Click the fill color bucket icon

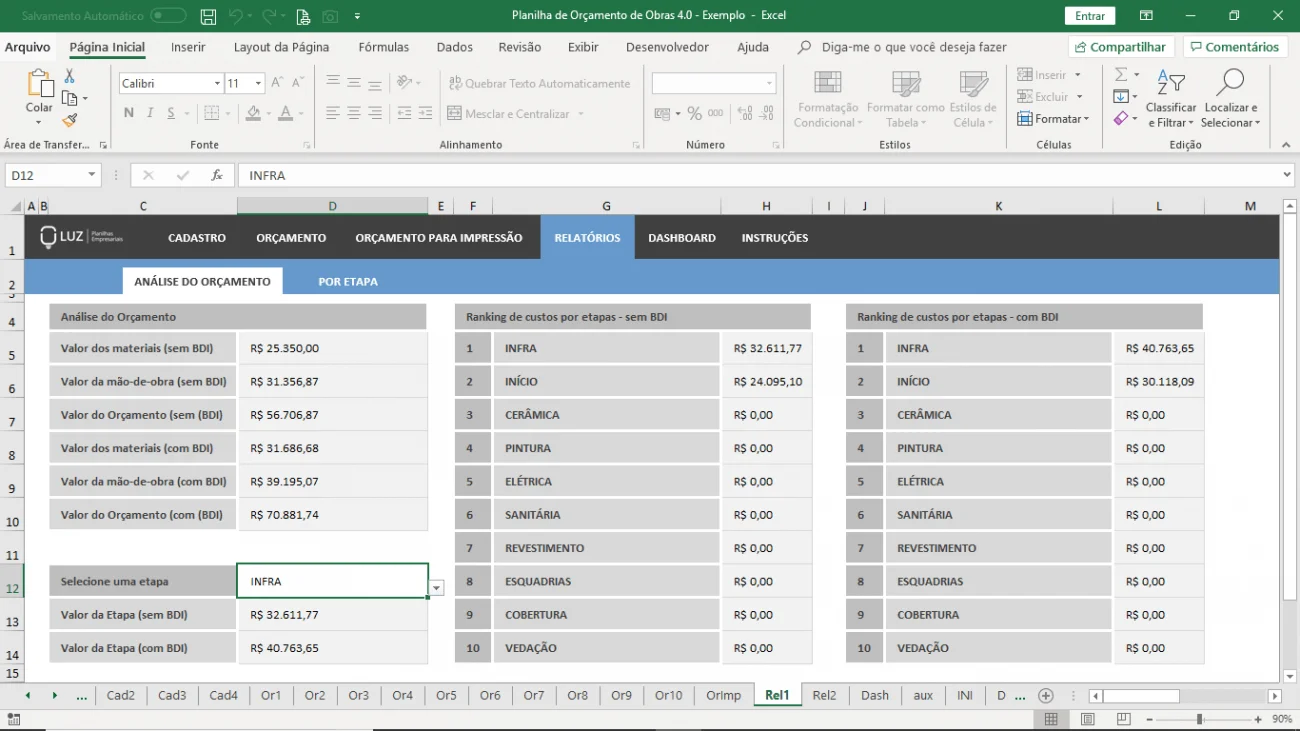tap(254, 113)
